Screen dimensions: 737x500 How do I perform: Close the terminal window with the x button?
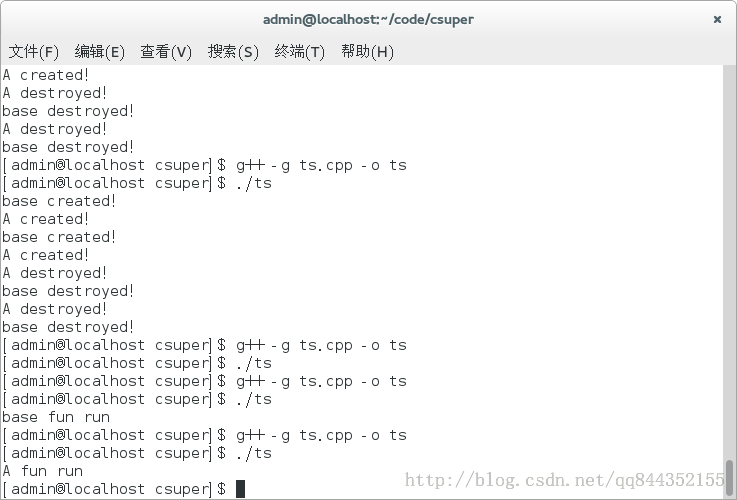(x=717, y=19)
